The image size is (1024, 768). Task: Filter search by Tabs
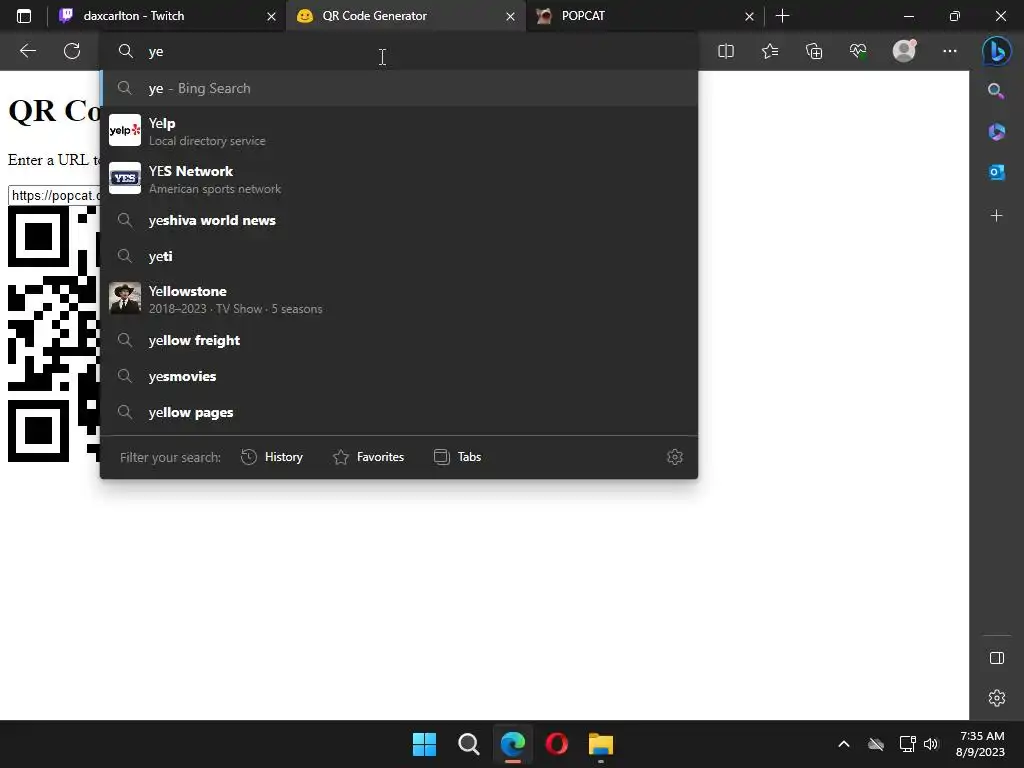click(457, 456)
